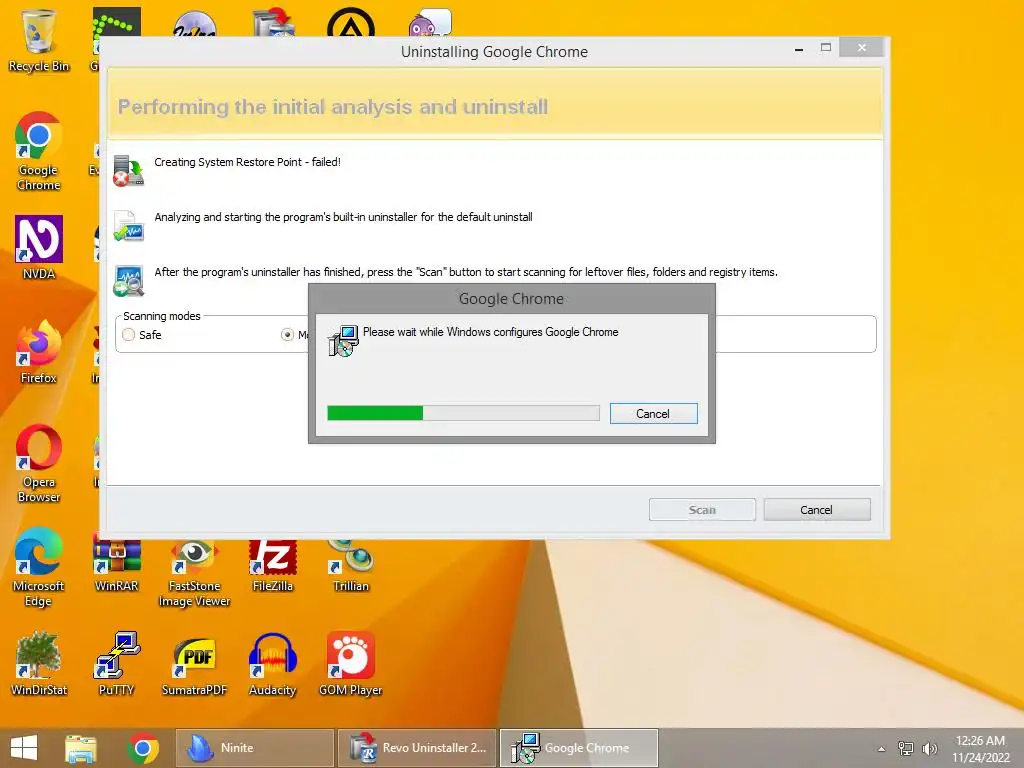Open the WinRAR desktop icon
1024x768 pixels.
pyautogui.click(x=116, y=563)
